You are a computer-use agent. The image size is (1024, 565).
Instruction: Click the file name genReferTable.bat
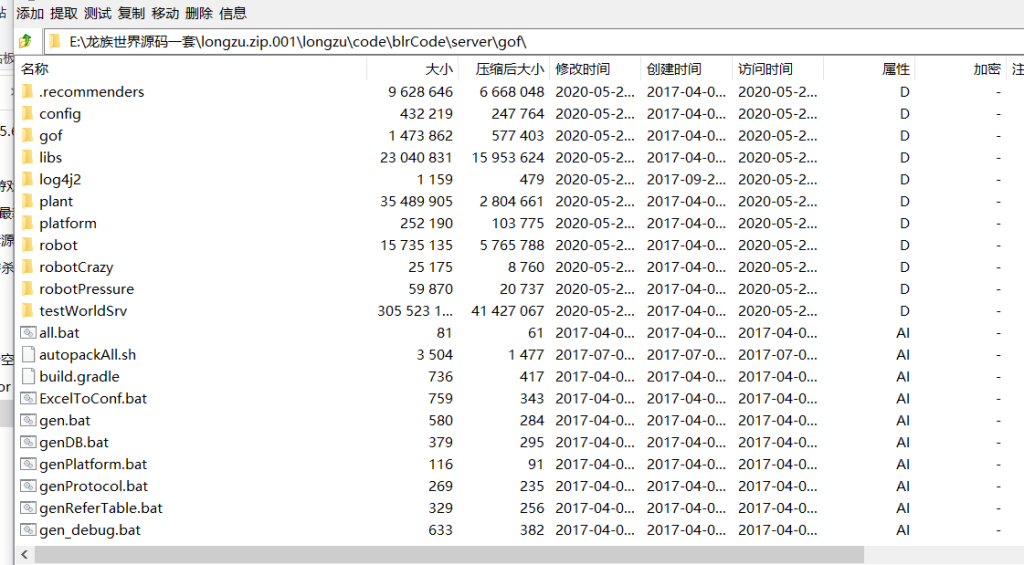[101, 508]
